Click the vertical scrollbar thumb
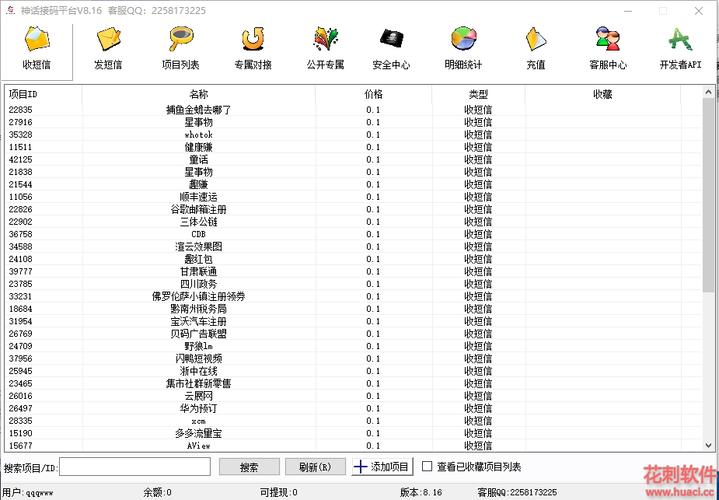The image size is (719, 500). click(708, 195)
